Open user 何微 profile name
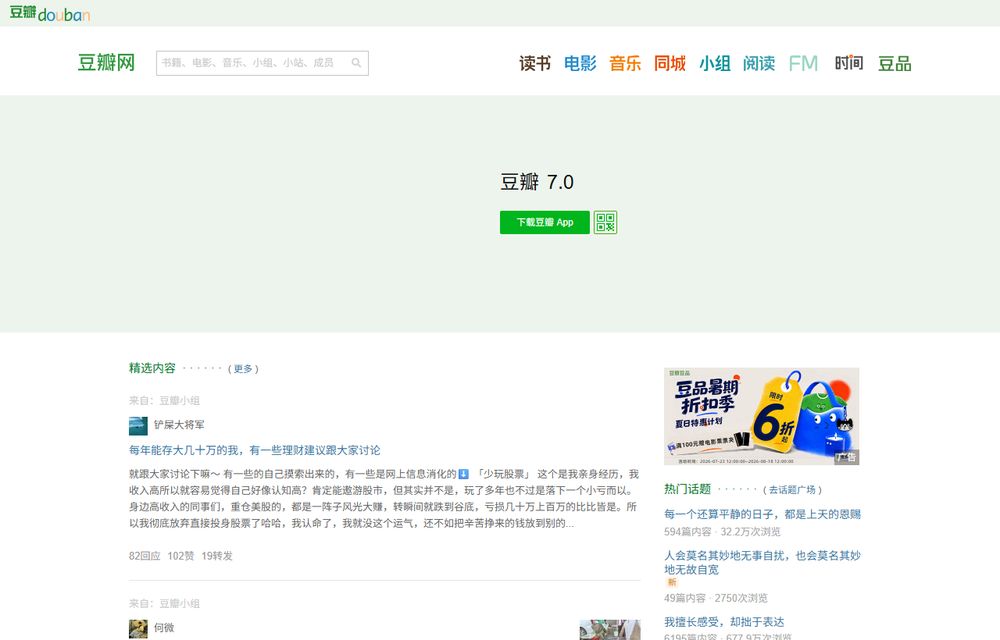 pyautogui.click(x=164, y=627)
